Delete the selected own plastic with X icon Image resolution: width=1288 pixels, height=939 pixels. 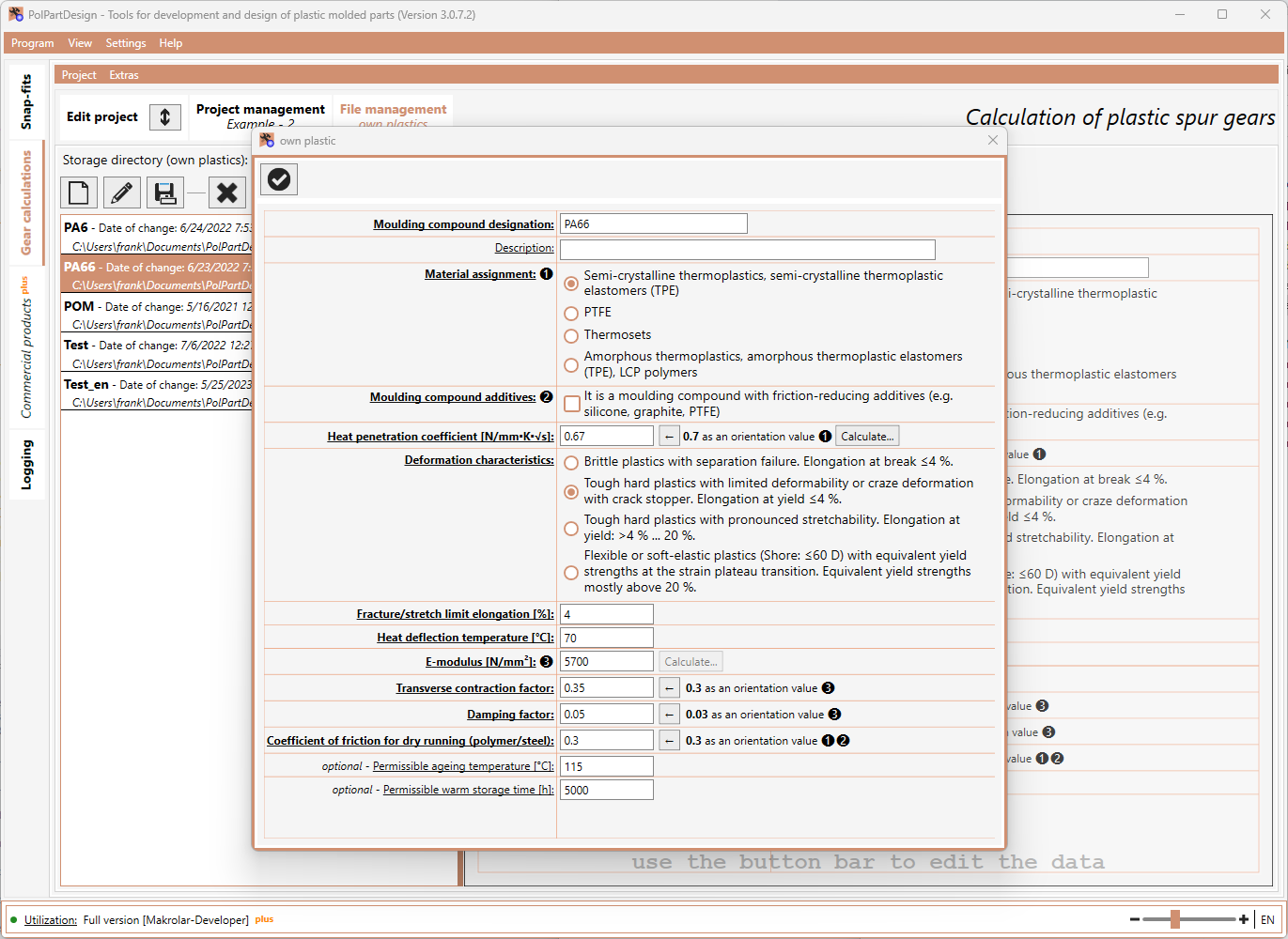coord(227,193)
